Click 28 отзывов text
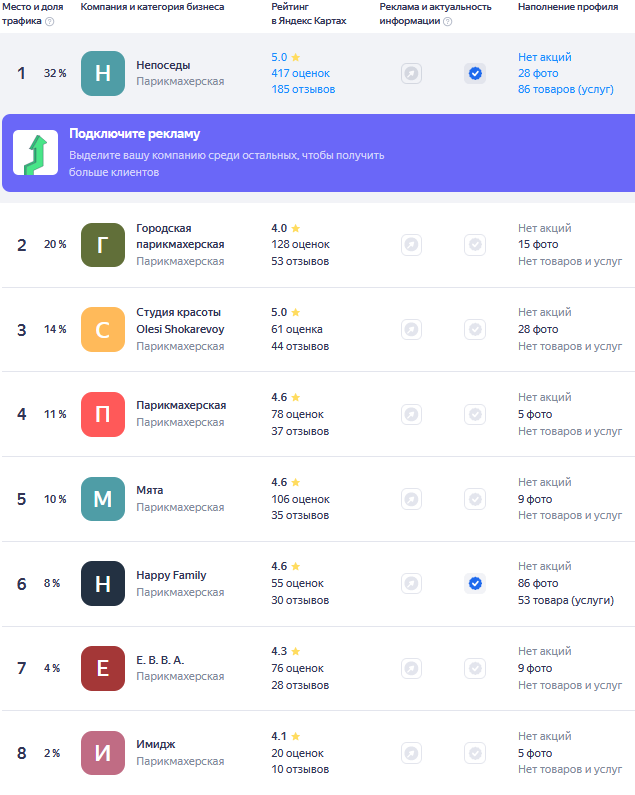Viewport: 635px width, 795px height. pos(300,685)
